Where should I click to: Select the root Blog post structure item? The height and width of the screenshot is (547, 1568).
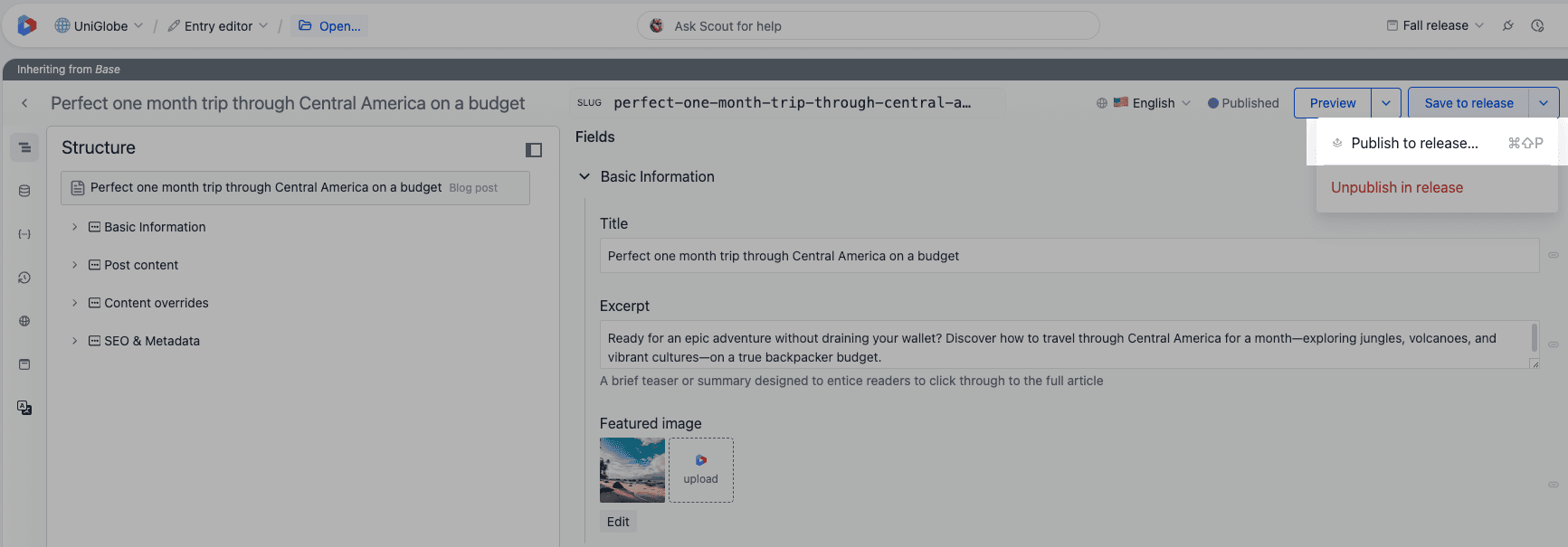coord(295,188)
